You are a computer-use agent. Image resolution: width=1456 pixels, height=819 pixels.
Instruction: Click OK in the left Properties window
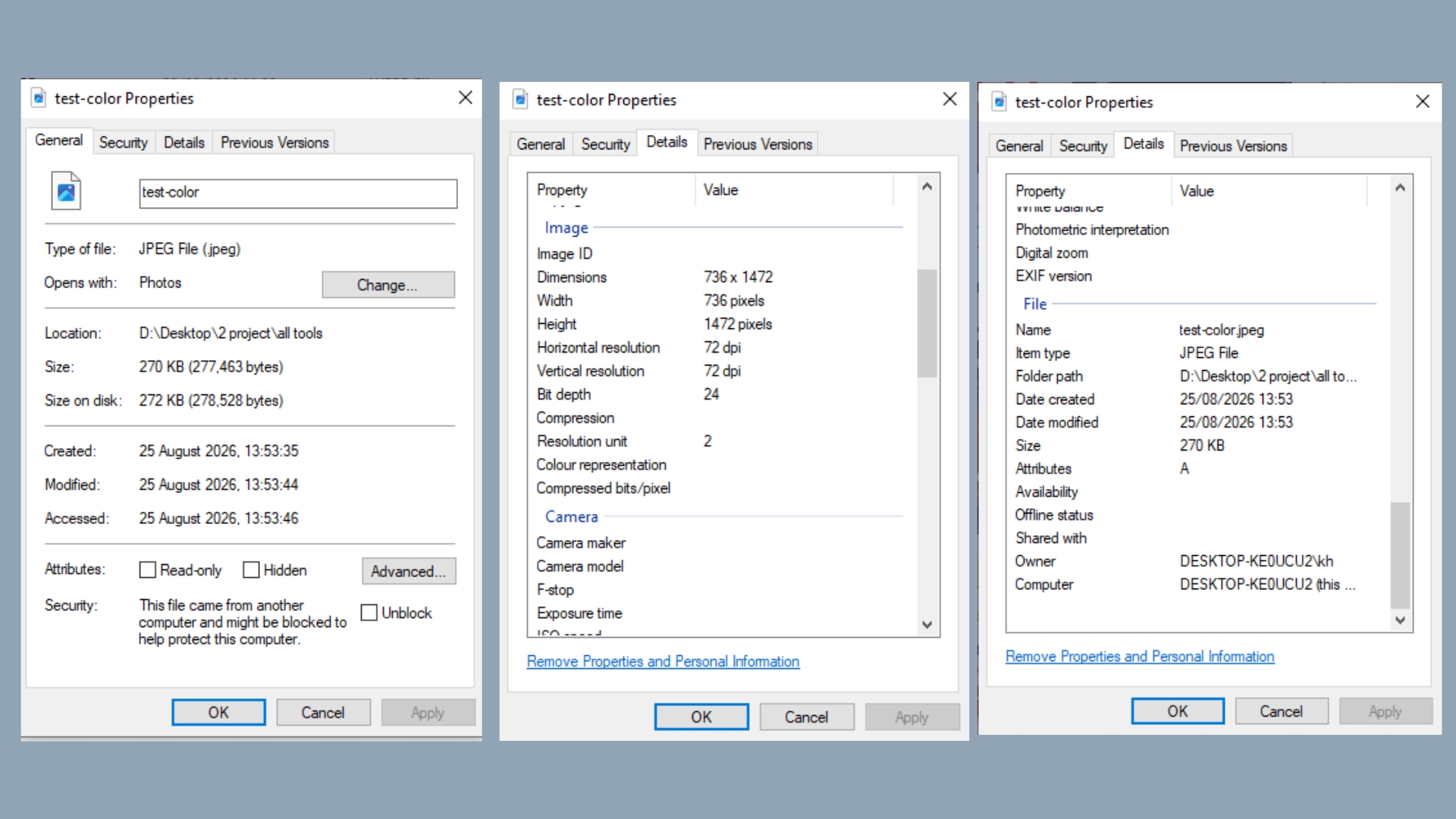coord(218,712)
